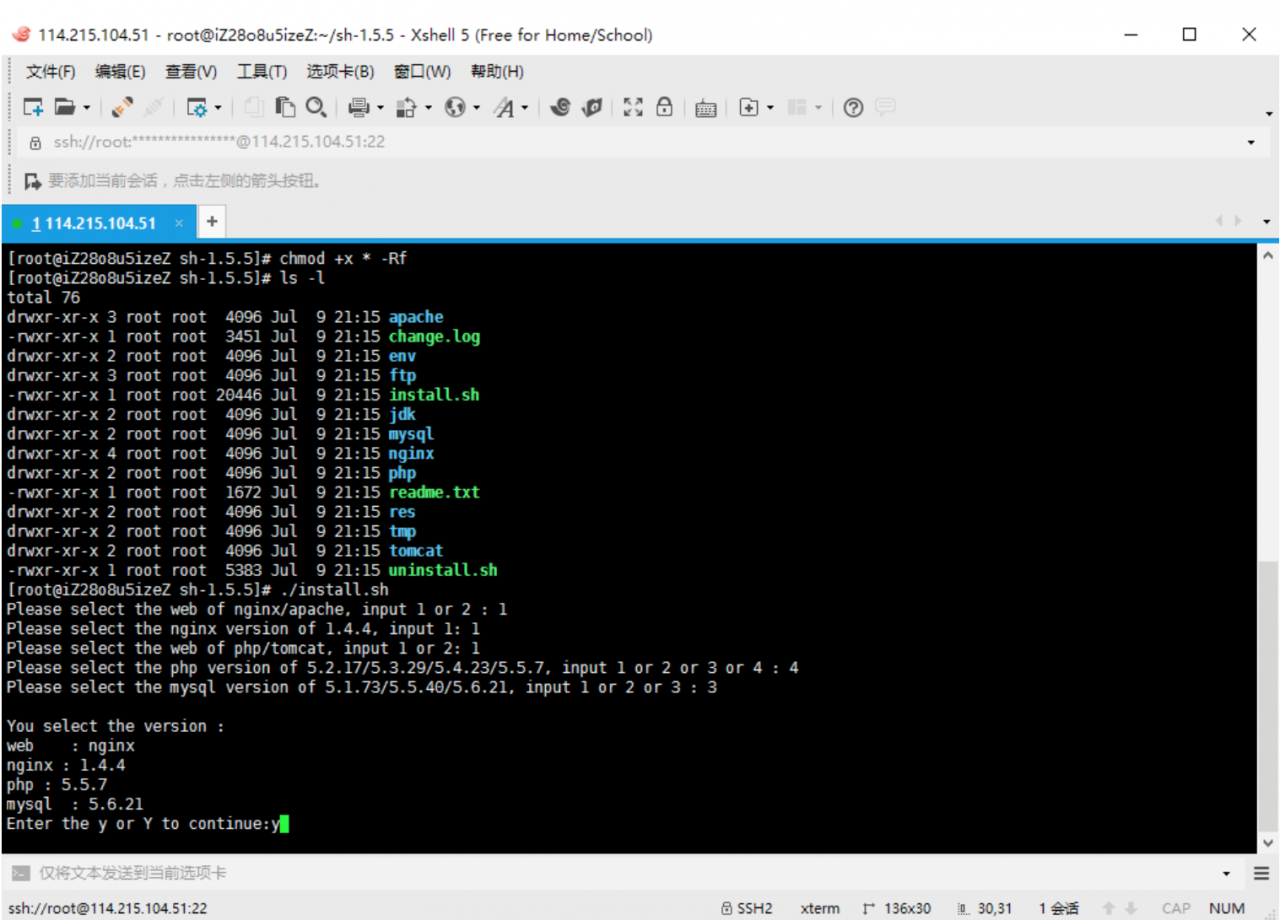Expand the new tab group dropdown arrow
Screen dimensions: 1280x920
pyautogui.click(x=770, y=108)
